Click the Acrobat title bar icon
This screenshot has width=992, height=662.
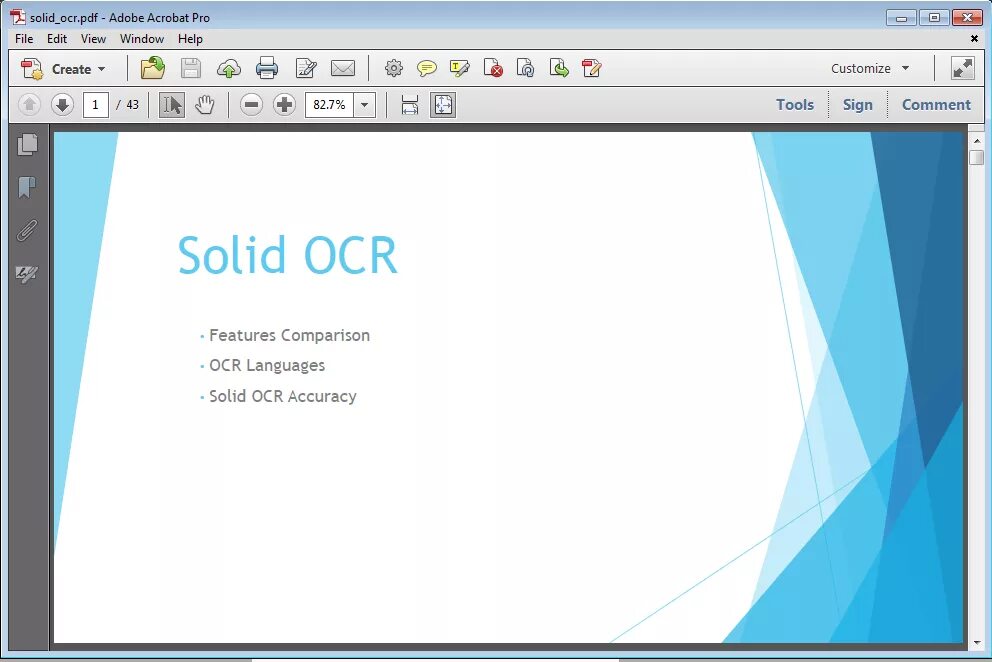[x=18, y=17]
